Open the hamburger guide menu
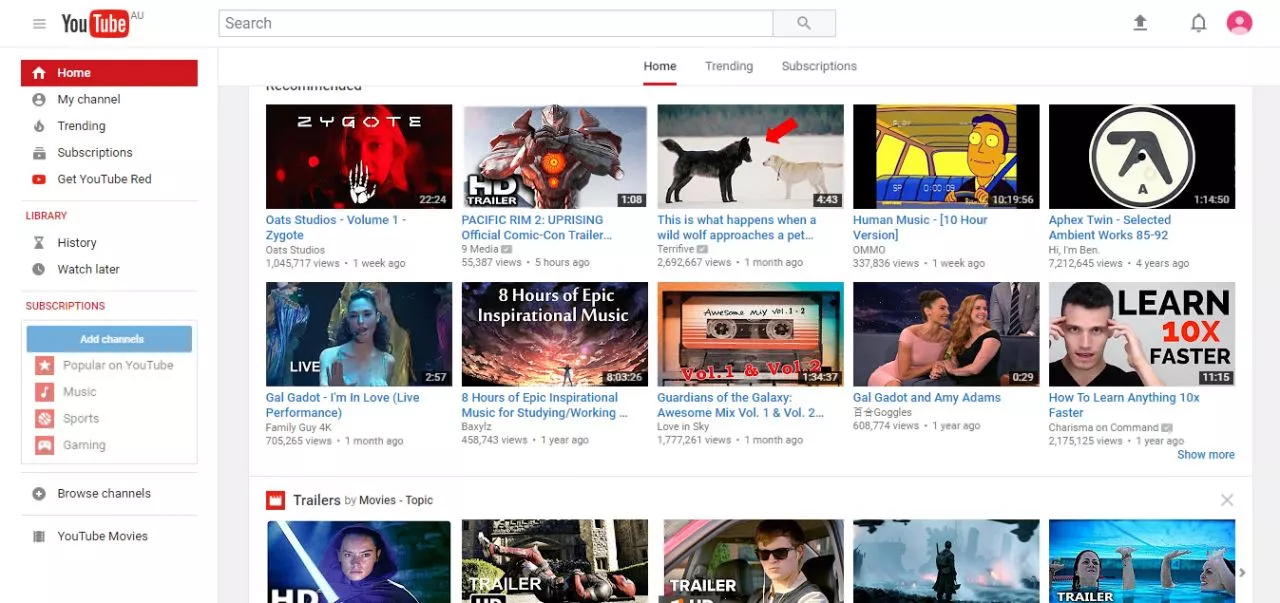The width and height of the screenshot is (1280, 603). coord(39,24)
